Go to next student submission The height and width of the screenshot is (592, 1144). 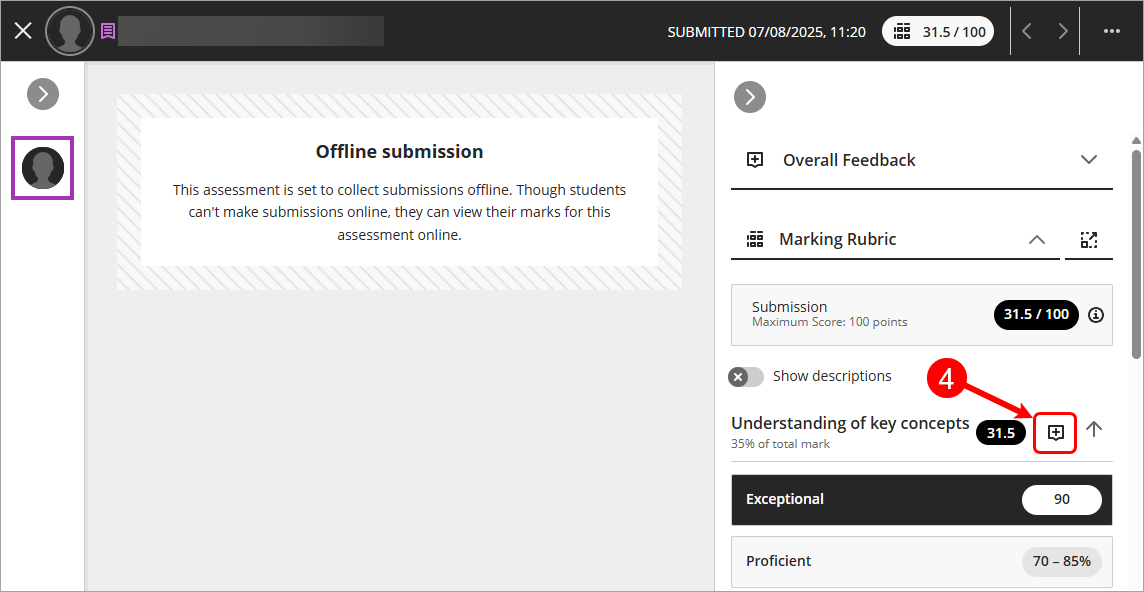click(1063, 31)
